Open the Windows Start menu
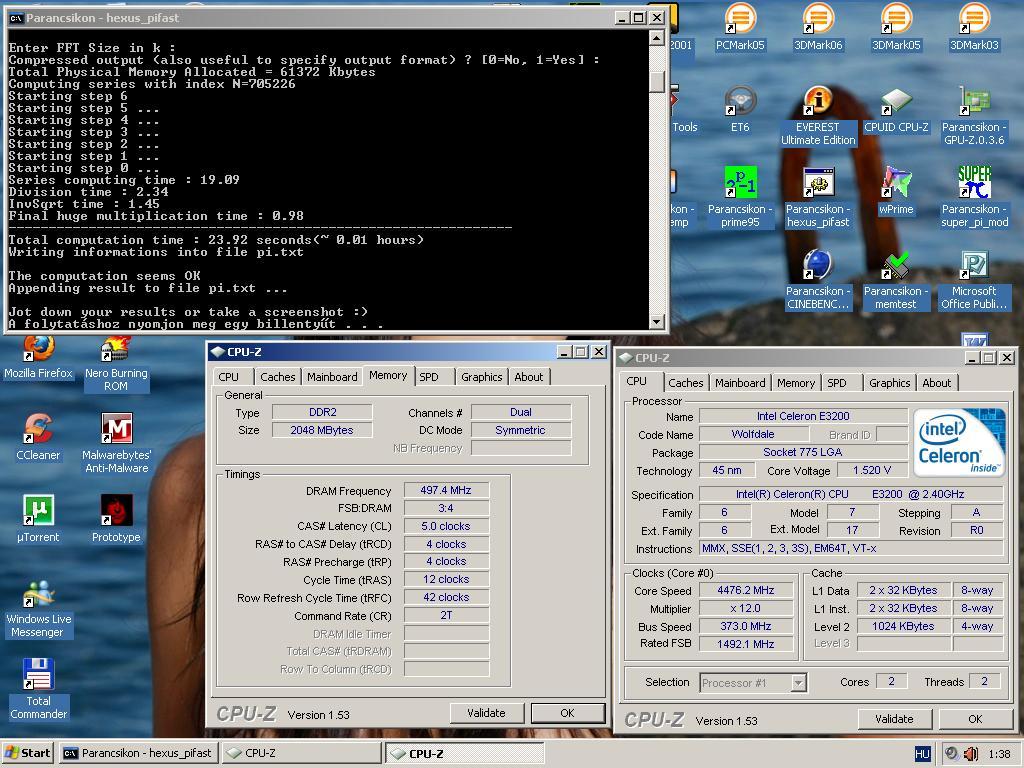Screen dimensions: 1024x768 point(27,753)
